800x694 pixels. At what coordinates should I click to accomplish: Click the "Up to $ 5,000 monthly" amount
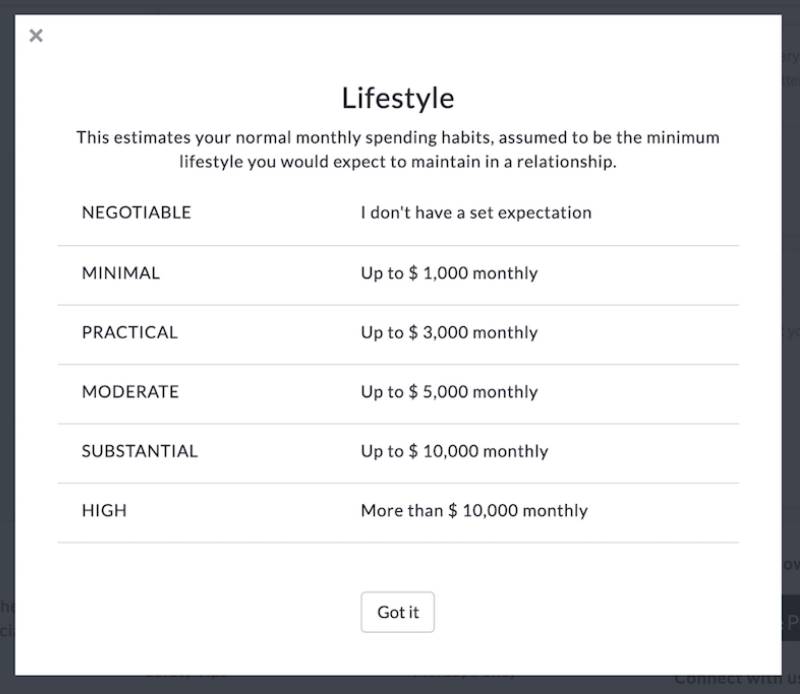tap(449, 391)
